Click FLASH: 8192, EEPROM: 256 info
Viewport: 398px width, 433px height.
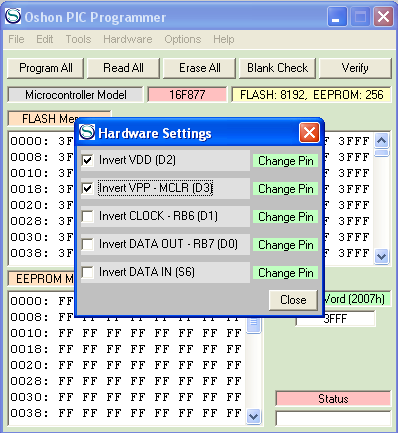(312, 95)
